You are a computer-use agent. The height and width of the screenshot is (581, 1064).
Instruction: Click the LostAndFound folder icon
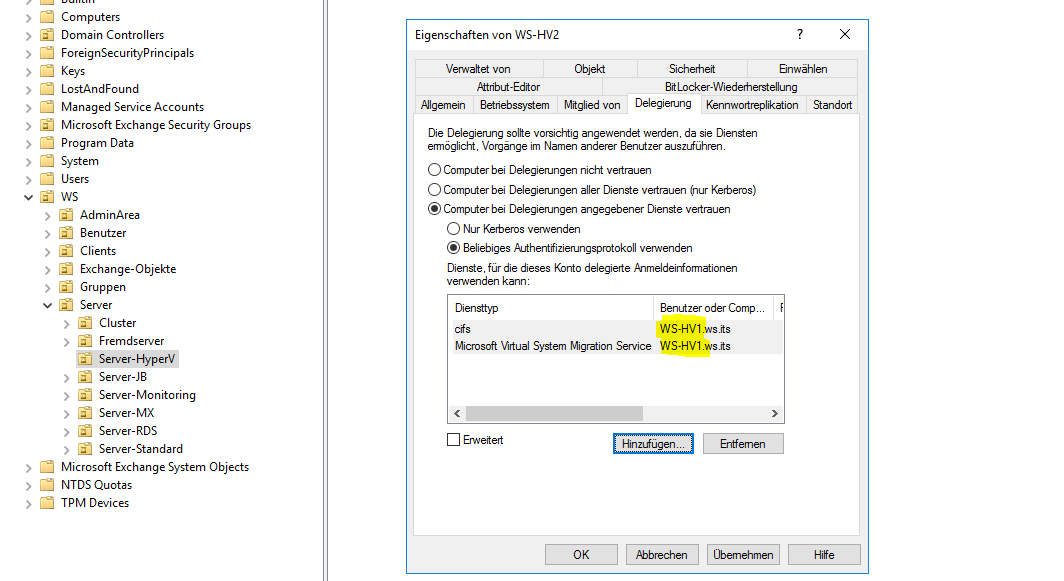tap(47, 88)
